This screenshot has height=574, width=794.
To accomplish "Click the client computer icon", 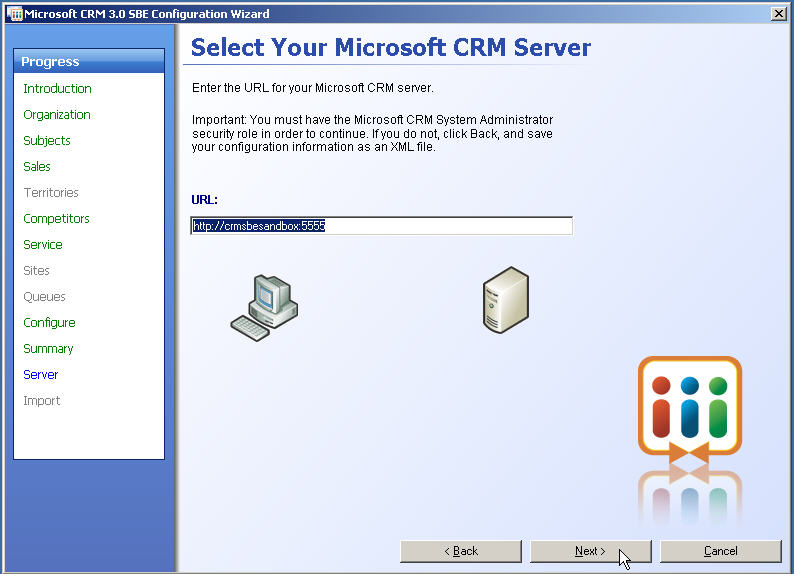I will (264, 308).
